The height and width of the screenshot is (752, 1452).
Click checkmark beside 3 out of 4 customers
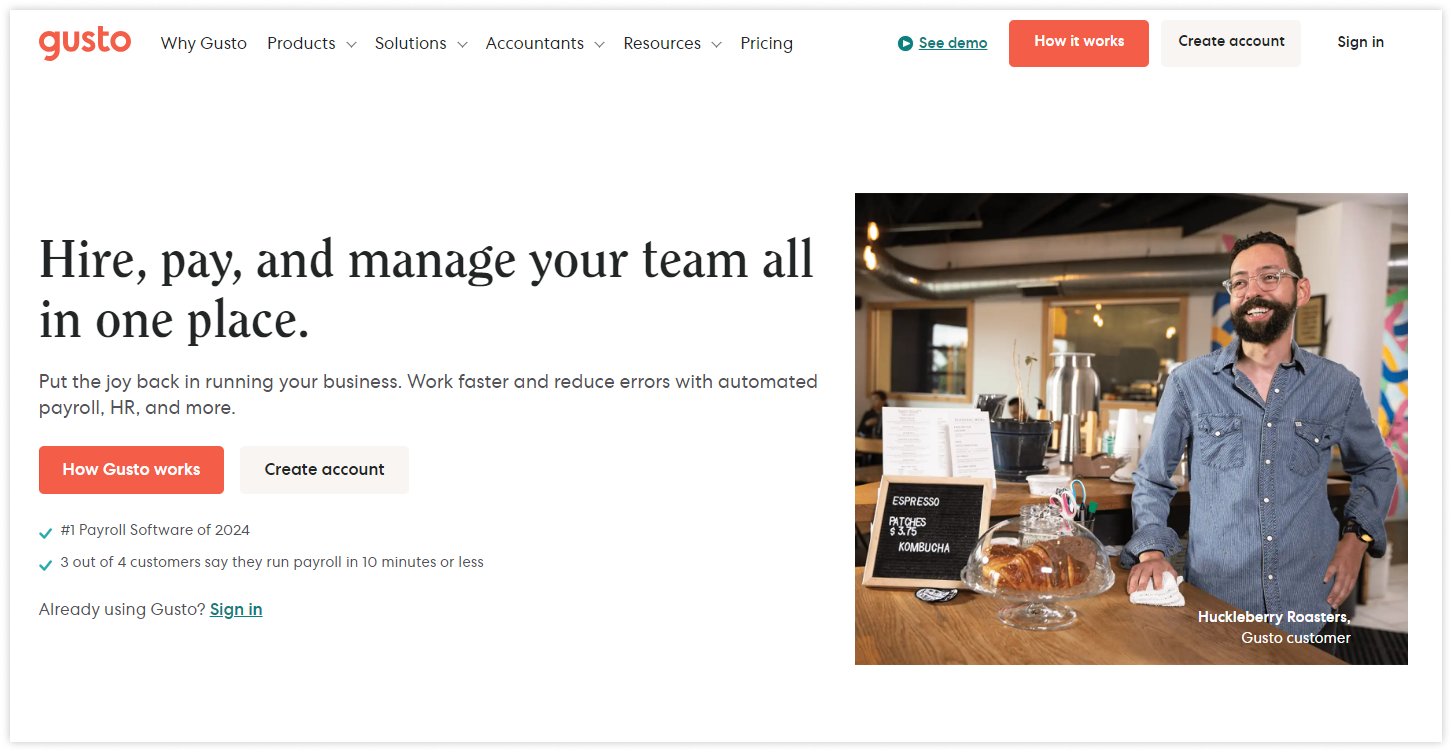click(x=45, y=564)
